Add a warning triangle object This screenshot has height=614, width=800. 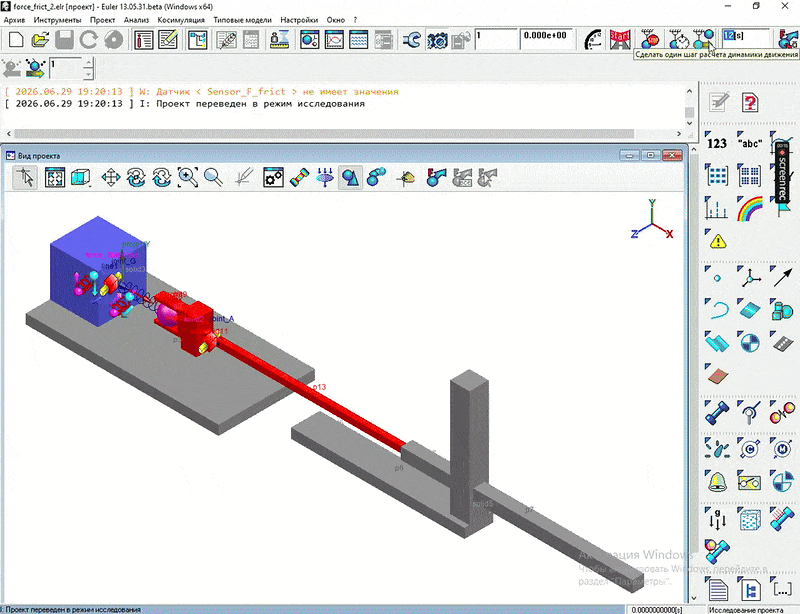pyautogui.click(x=717, y=240)
